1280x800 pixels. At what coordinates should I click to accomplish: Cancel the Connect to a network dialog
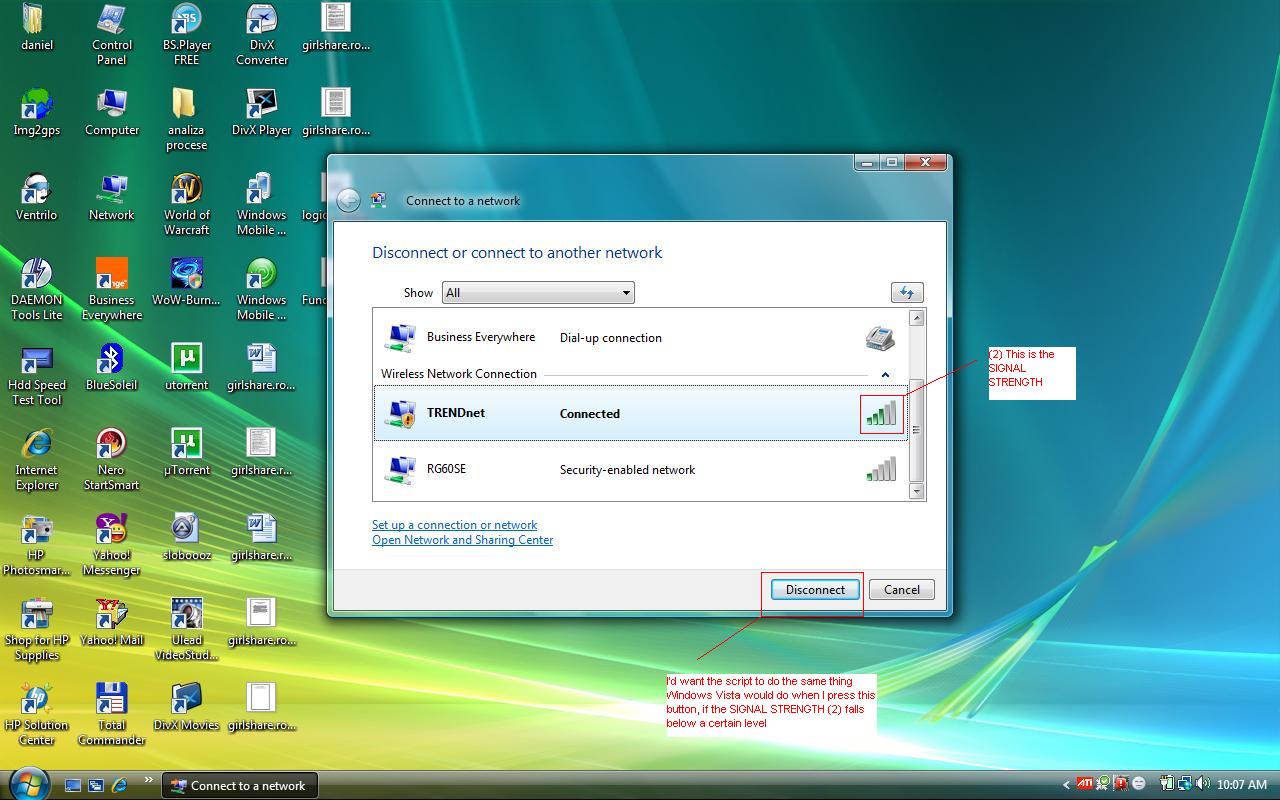tap(901, 590)
